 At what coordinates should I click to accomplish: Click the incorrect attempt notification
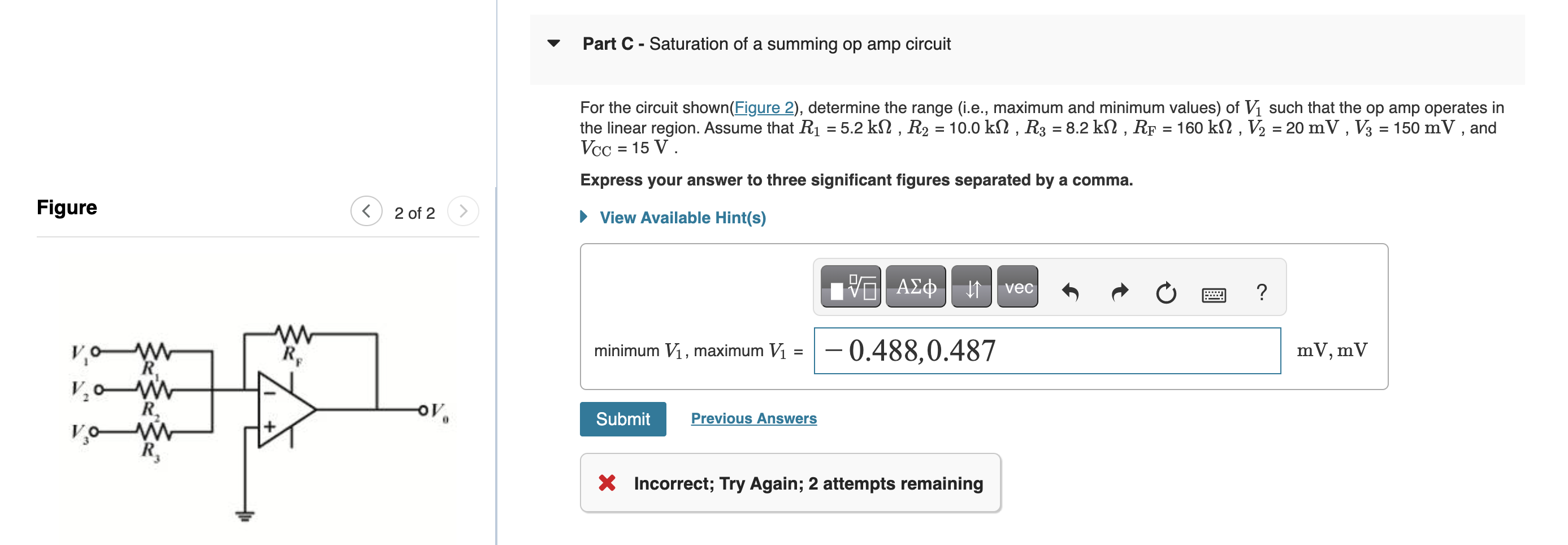(x=790, y=483)
